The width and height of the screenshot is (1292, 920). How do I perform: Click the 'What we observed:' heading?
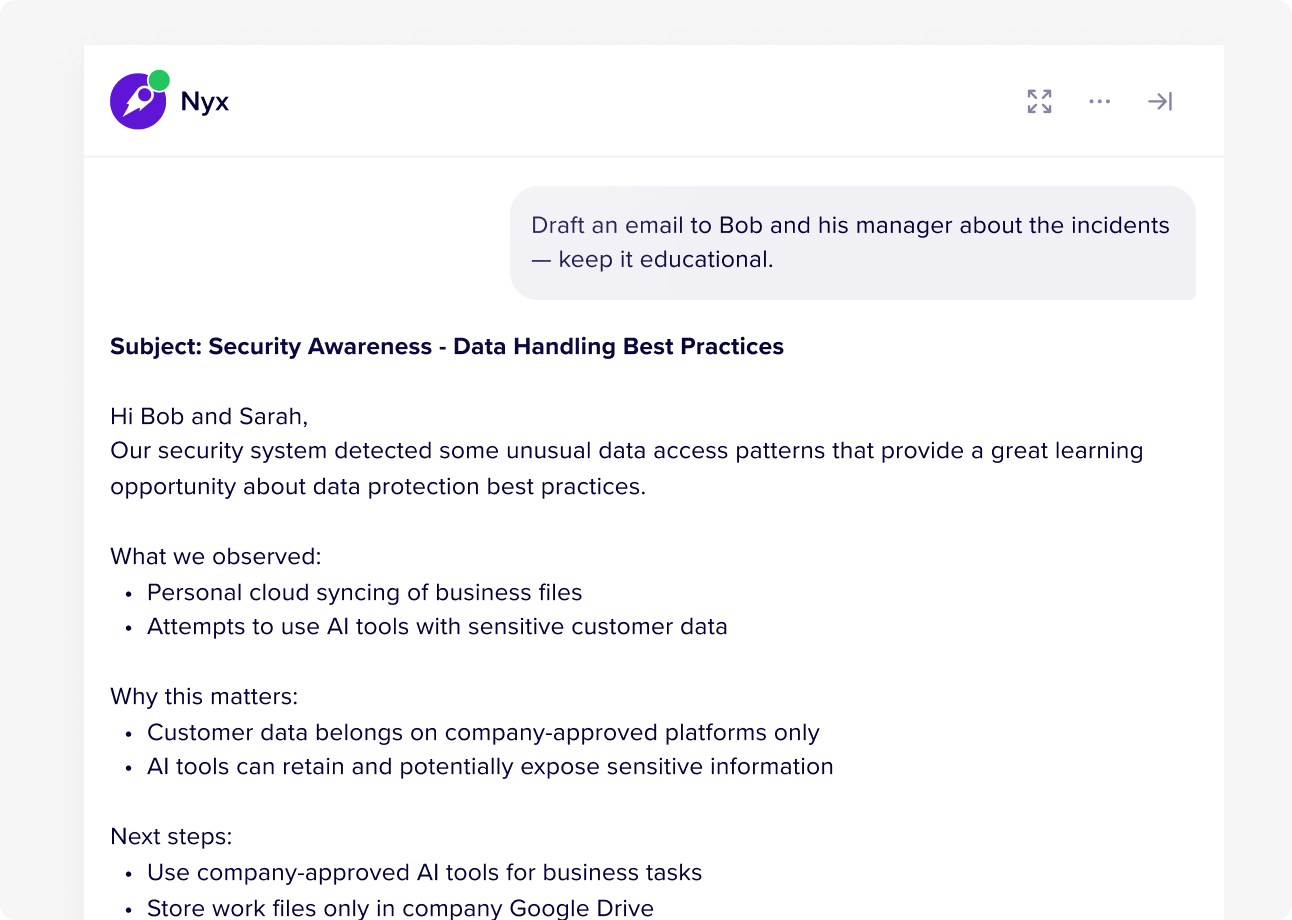click(216, 556)
